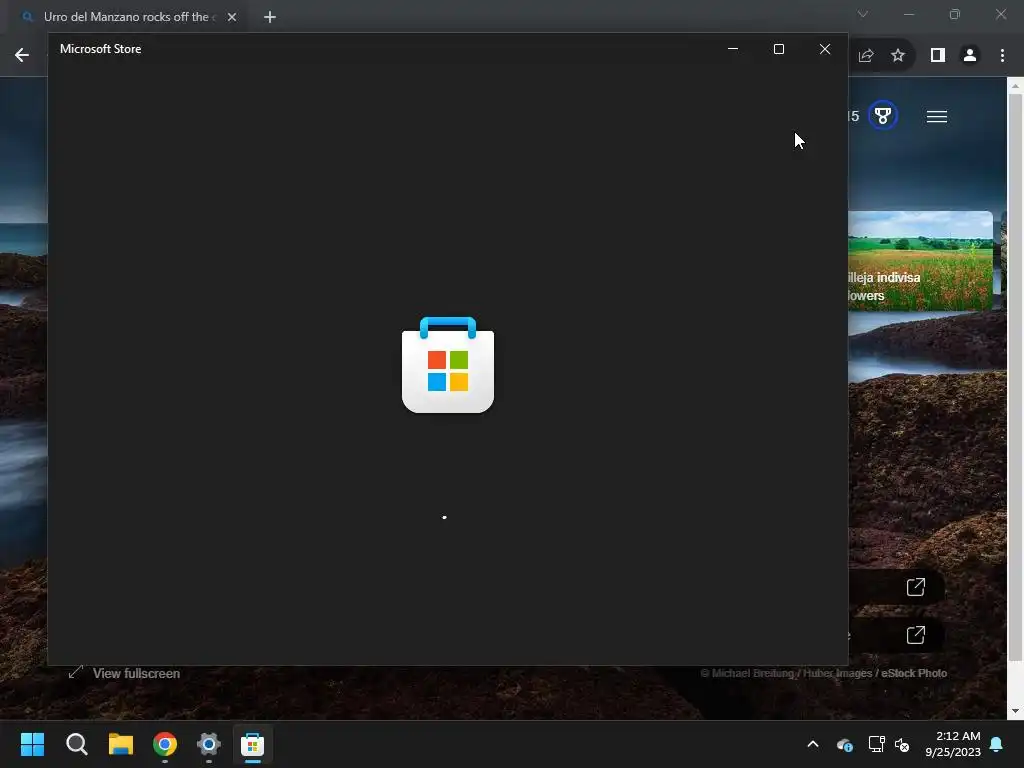Minimize the Microsoft Store window
Image resolution: width=1024 pixels, height=768 pixels.
point(733,49)
